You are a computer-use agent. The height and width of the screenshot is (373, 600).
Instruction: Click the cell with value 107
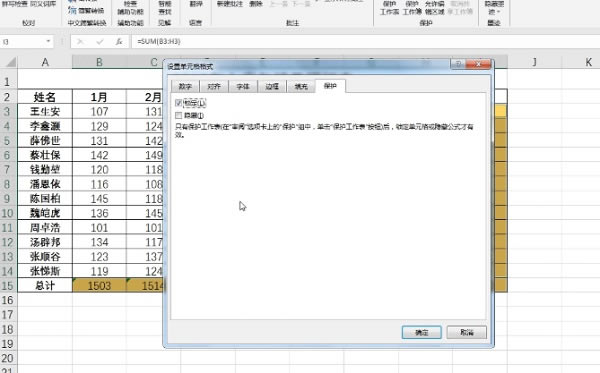click(99, 111)
